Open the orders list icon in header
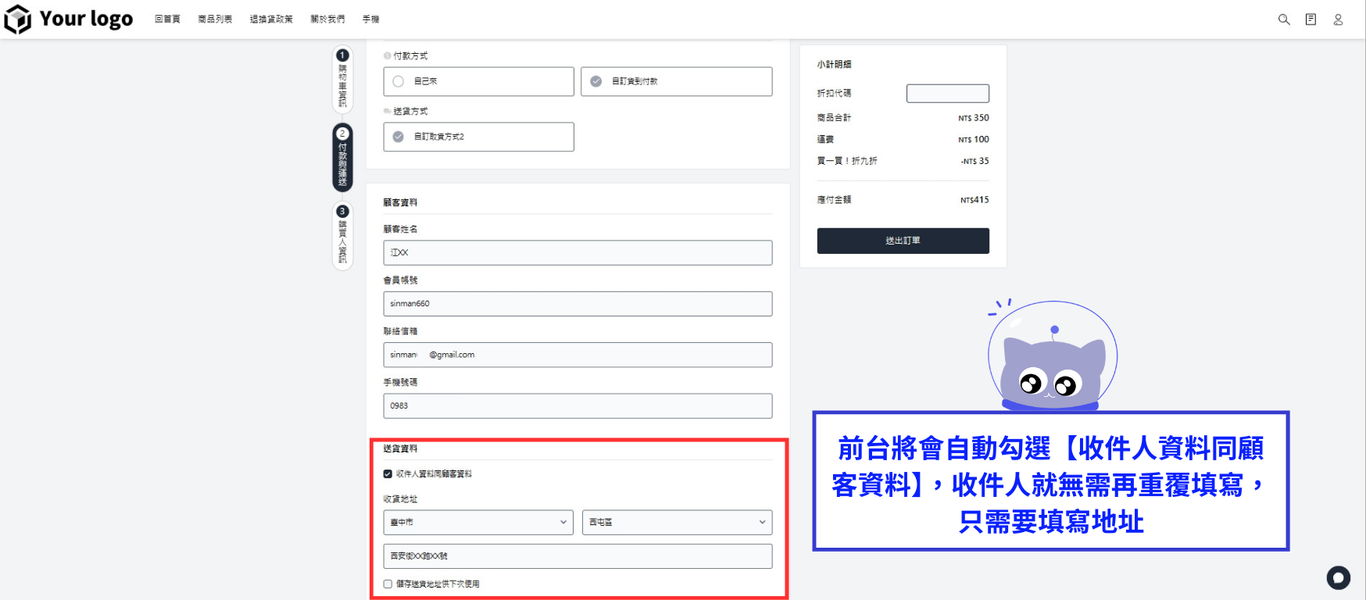The image size is (1366, 600). pyautogui.click(x=1311, y=19)
